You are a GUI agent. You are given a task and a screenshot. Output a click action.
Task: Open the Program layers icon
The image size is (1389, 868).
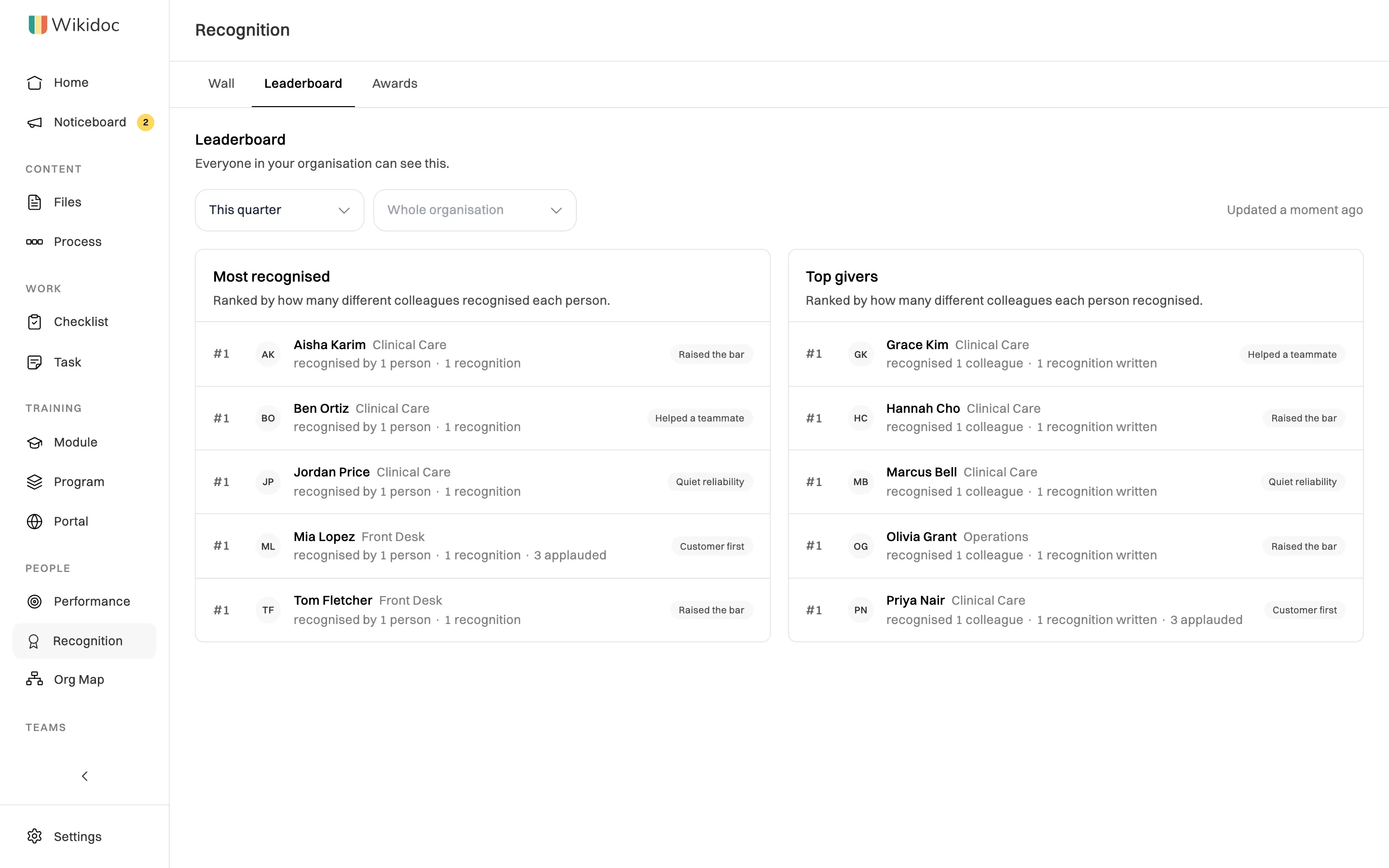point(34,482)
